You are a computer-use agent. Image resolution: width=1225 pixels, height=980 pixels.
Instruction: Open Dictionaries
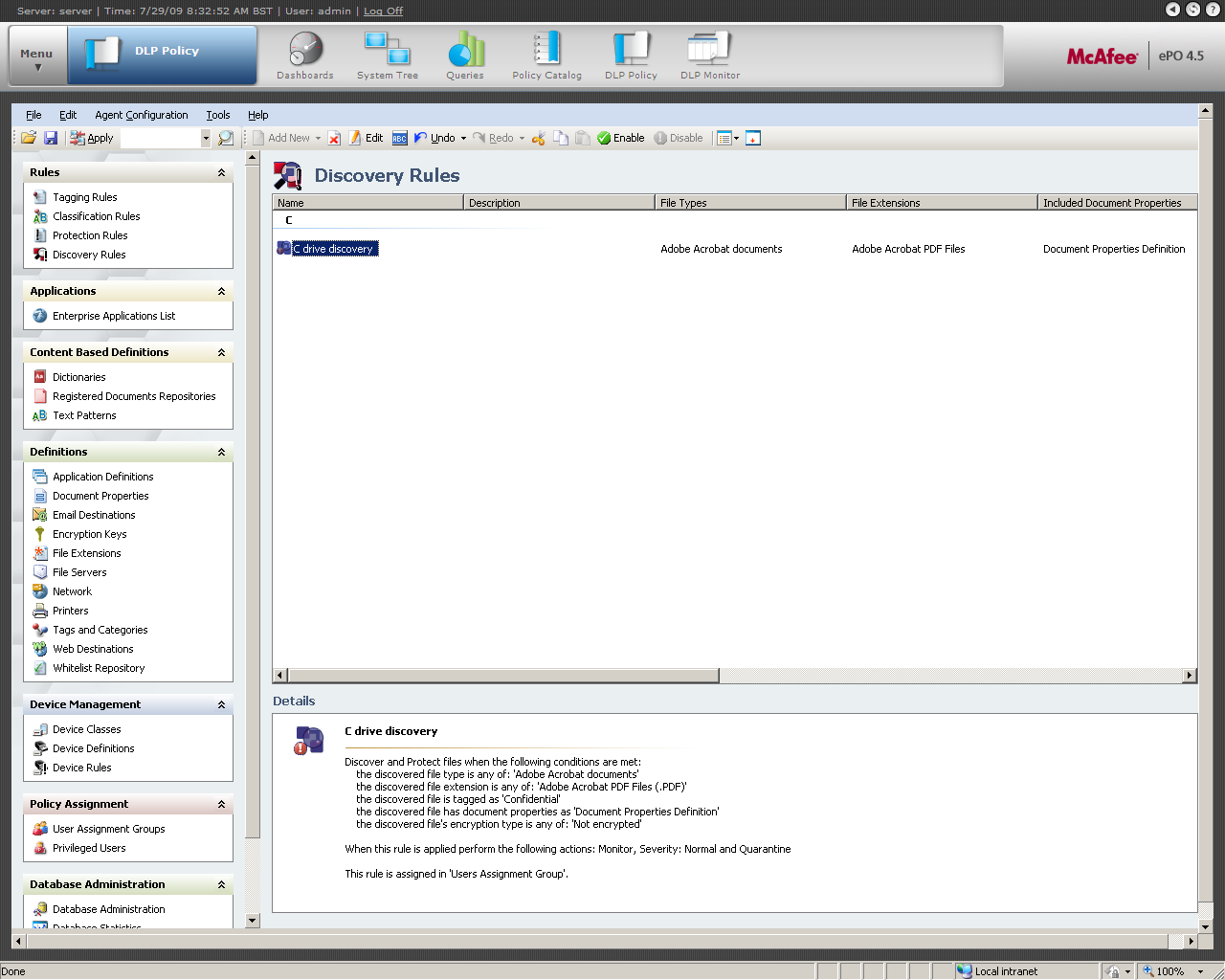pyautogui.click(x=78, y=377)
